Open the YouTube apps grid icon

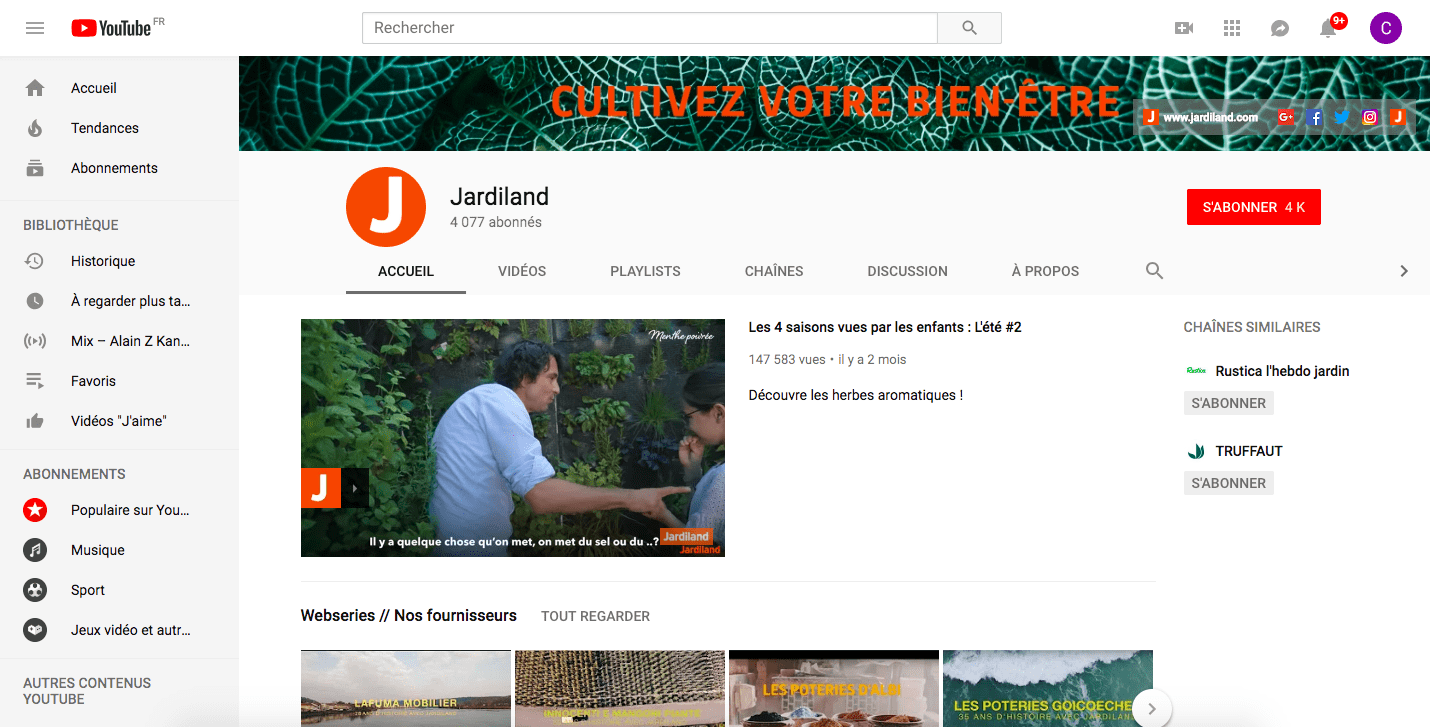(1232, 28)
